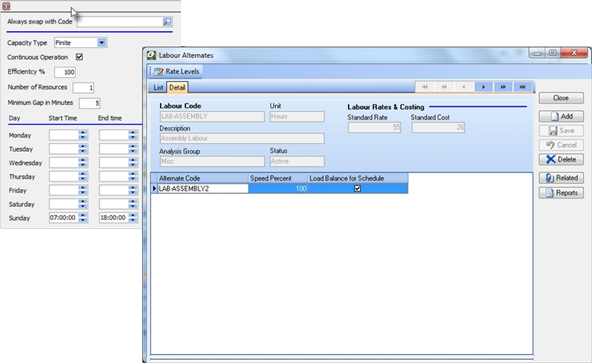Click the Always swap with Code field
Screen dimensions: 592x364
[120, 22]
